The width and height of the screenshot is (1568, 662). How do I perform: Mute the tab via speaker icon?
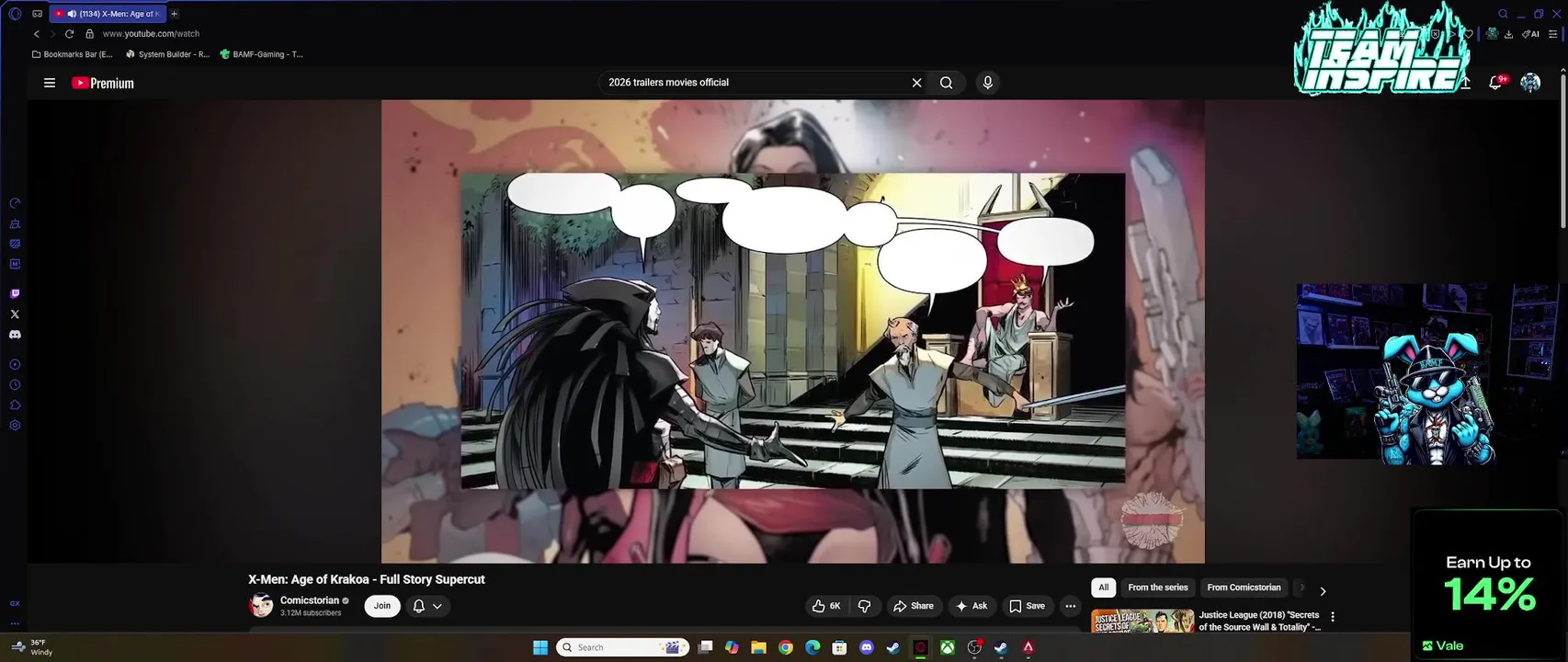point(72,14)
